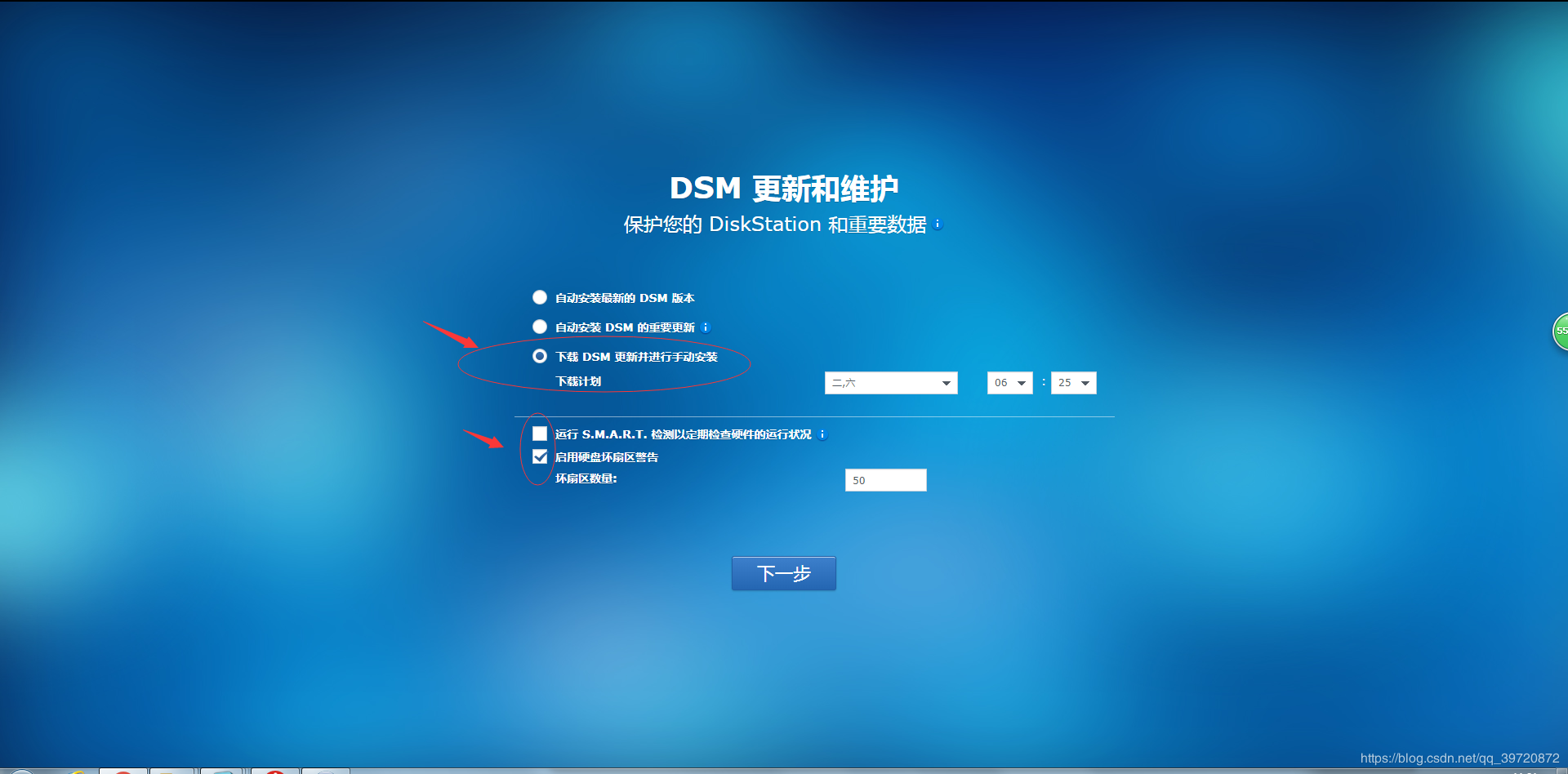Select auto-install DSM important updates option
Image resolution: width=1568 pixels, height=774 pixels.
540,327
